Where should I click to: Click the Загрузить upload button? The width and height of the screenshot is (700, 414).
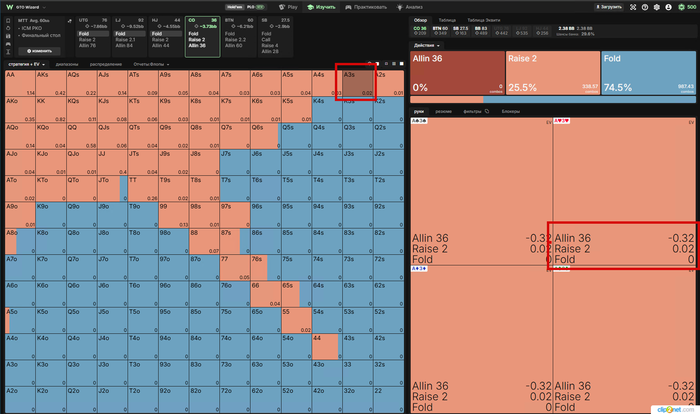tap(608, 7)
